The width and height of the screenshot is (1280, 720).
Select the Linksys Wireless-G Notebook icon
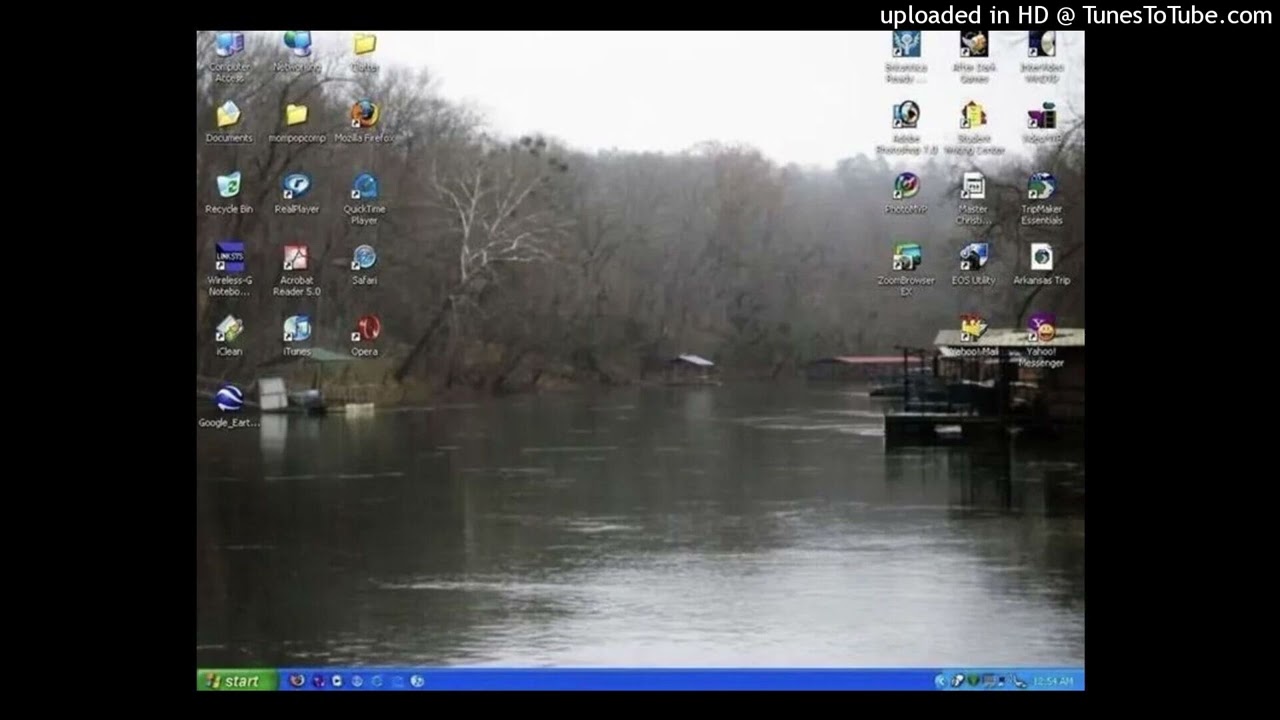click(229, 270)
